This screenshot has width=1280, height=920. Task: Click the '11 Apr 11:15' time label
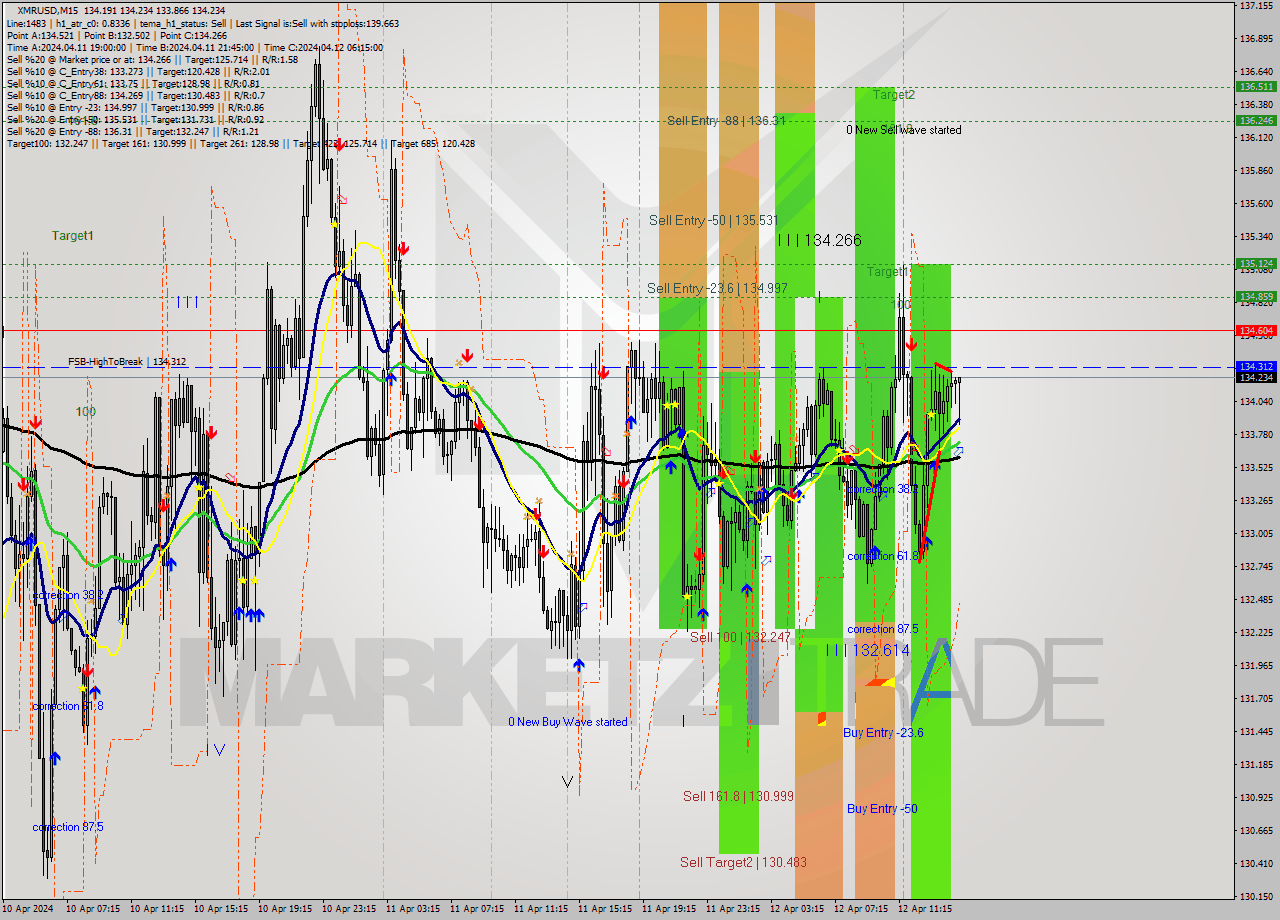coord(541,909)
